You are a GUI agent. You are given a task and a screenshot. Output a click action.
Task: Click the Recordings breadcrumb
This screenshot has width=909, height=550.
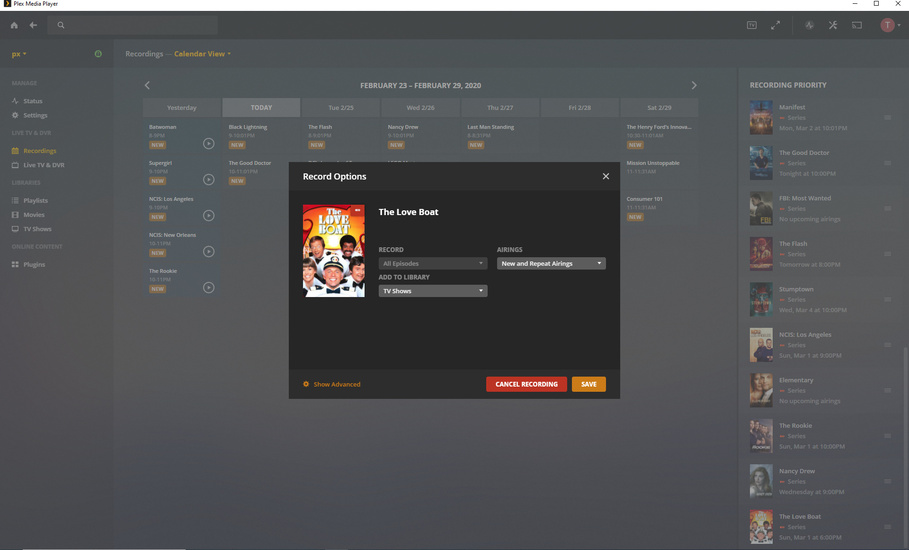click(144, 54)
